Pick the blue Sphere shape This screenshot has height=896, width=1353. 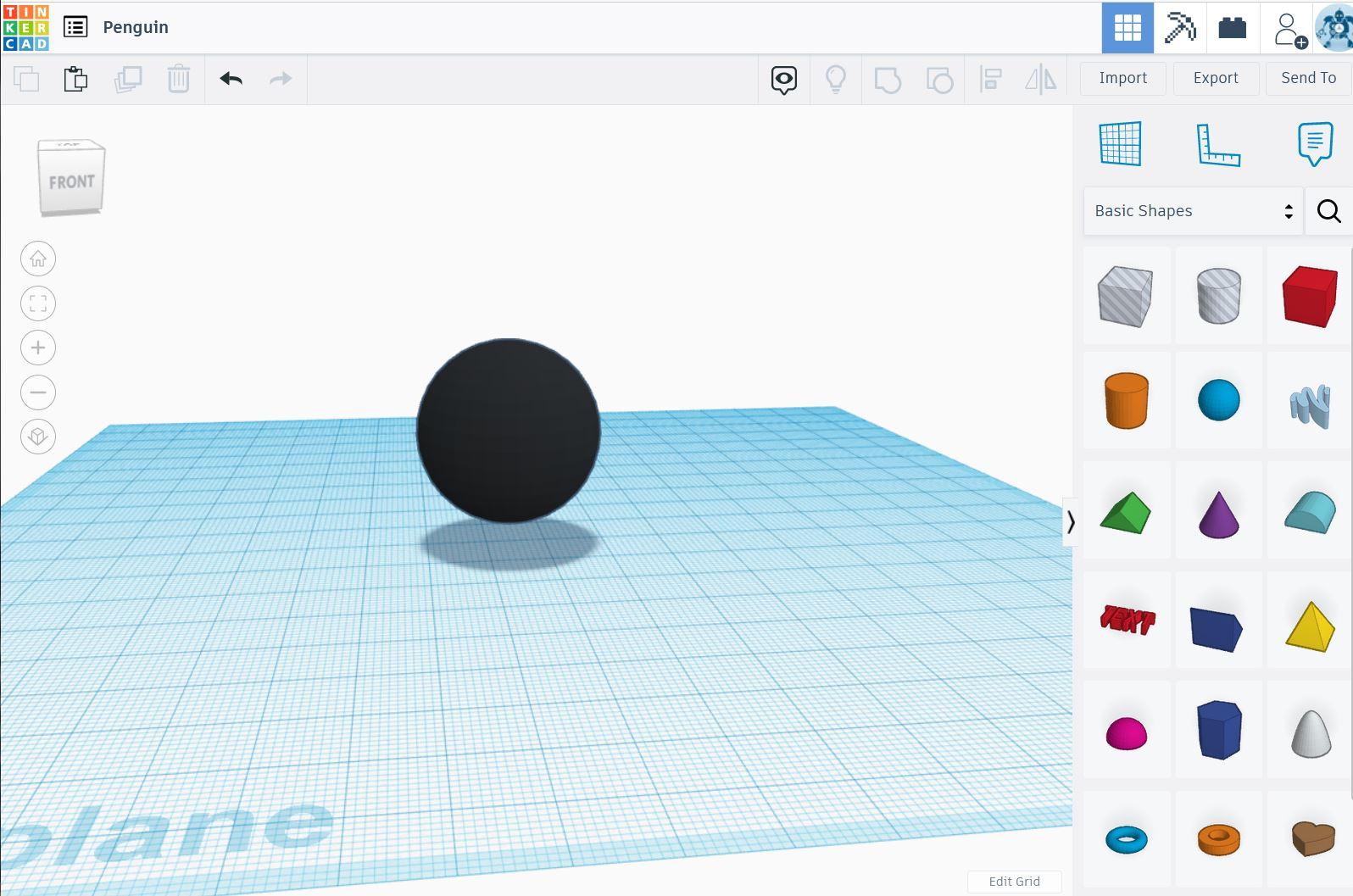click(x=1219, y=400)
